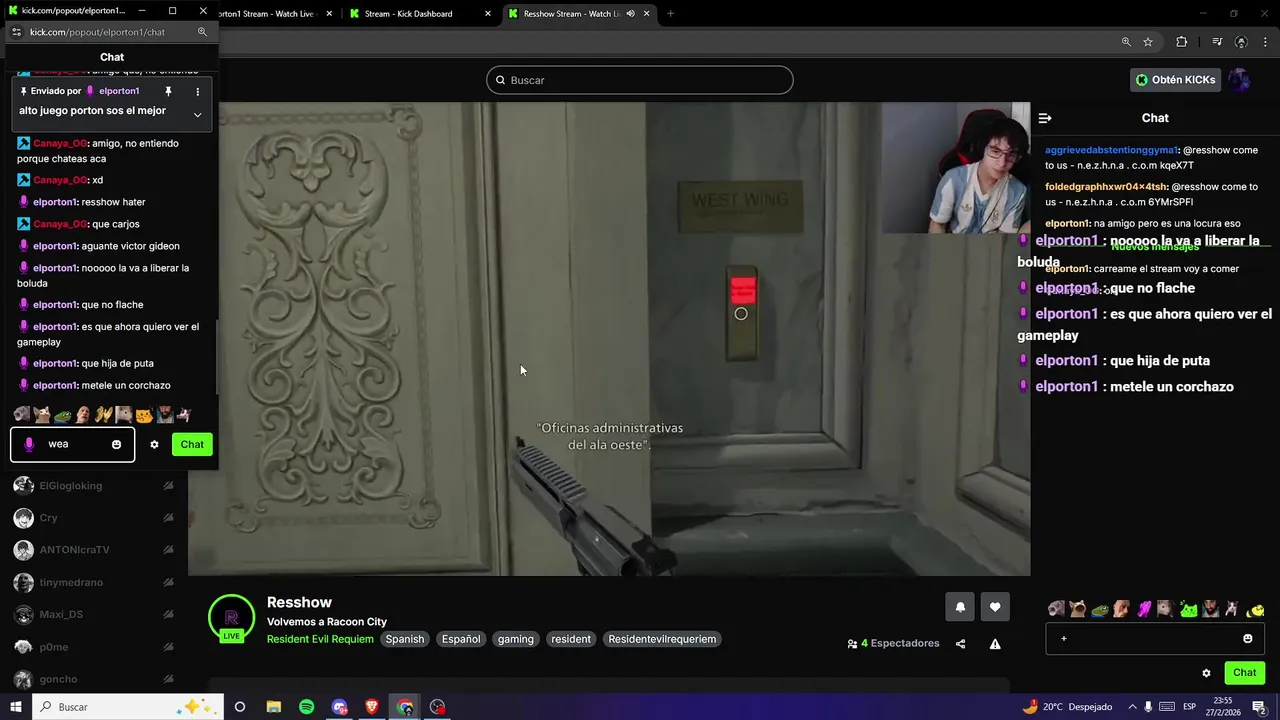1280x720 pixels.
Task: Click the notification bell button for Resshow
Action: click(960, 607)
